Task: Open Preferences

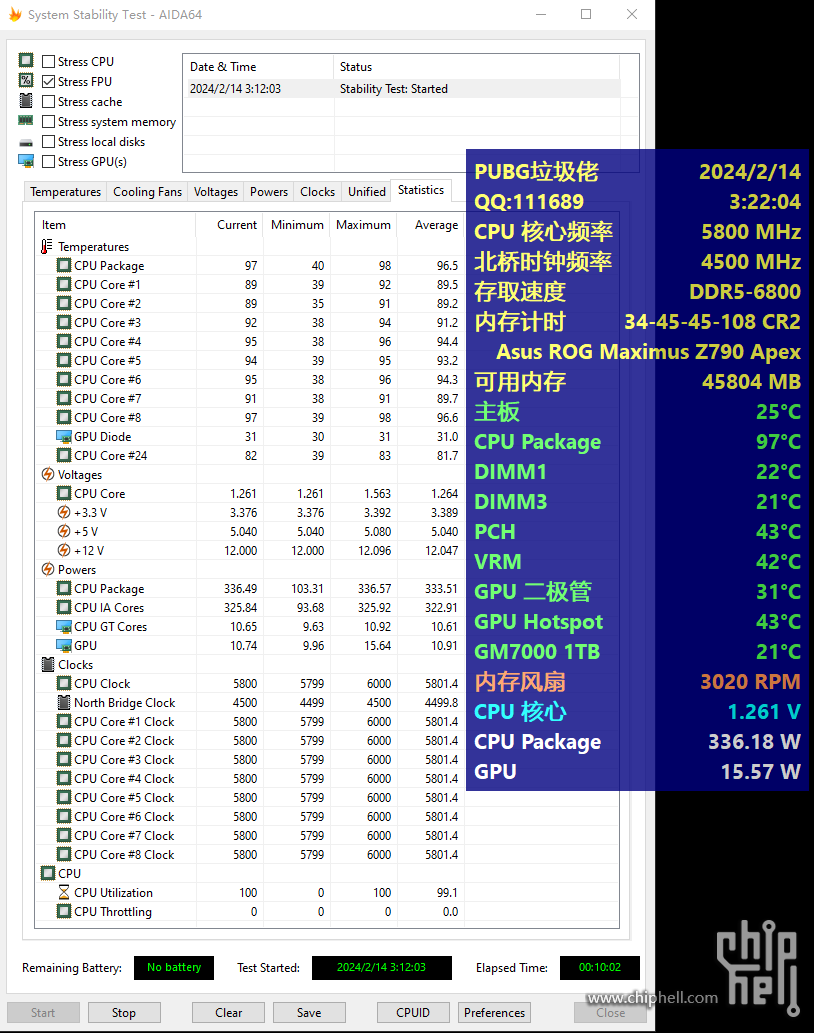Action: (494, 1013)
